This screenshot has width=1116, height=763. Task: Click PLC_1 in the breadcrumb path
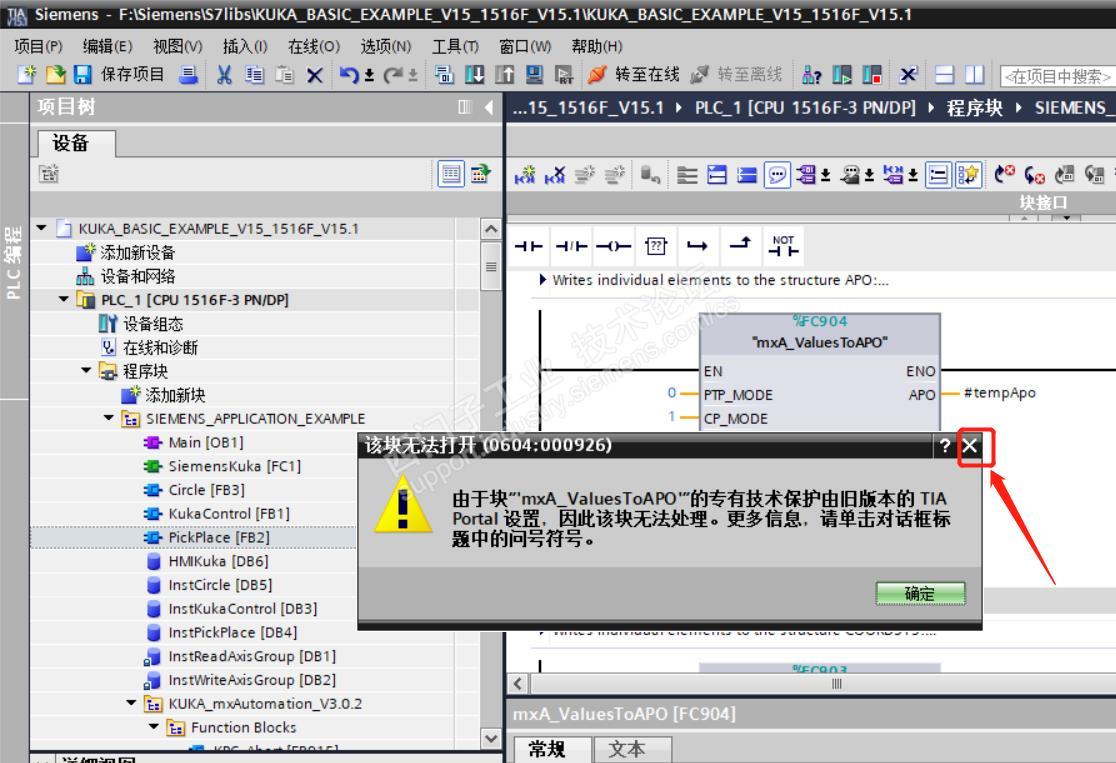806,107
